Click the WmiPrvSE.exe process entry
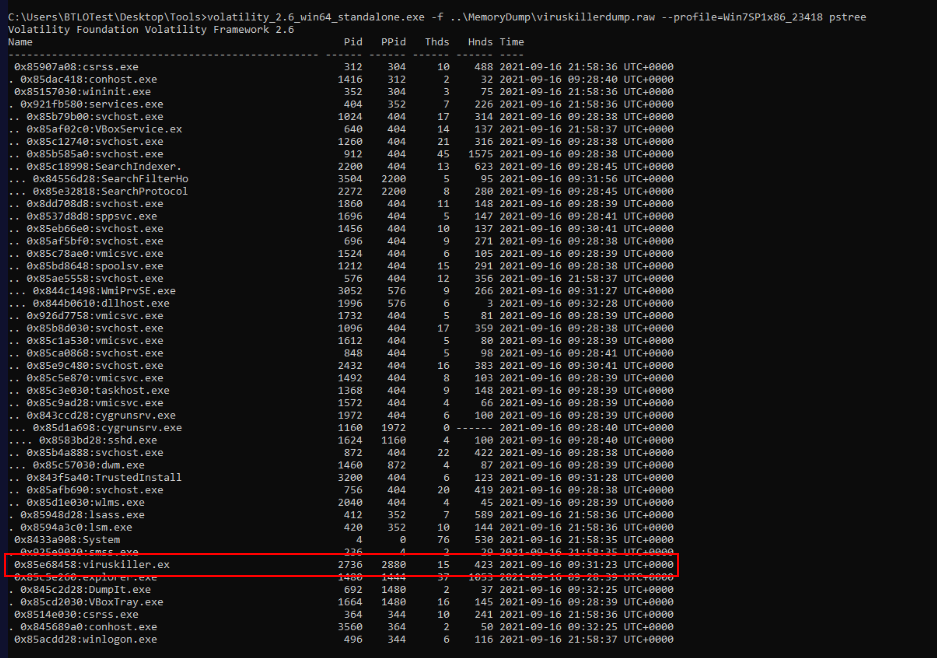Viewport: 937px width, 658px height. 105,291
